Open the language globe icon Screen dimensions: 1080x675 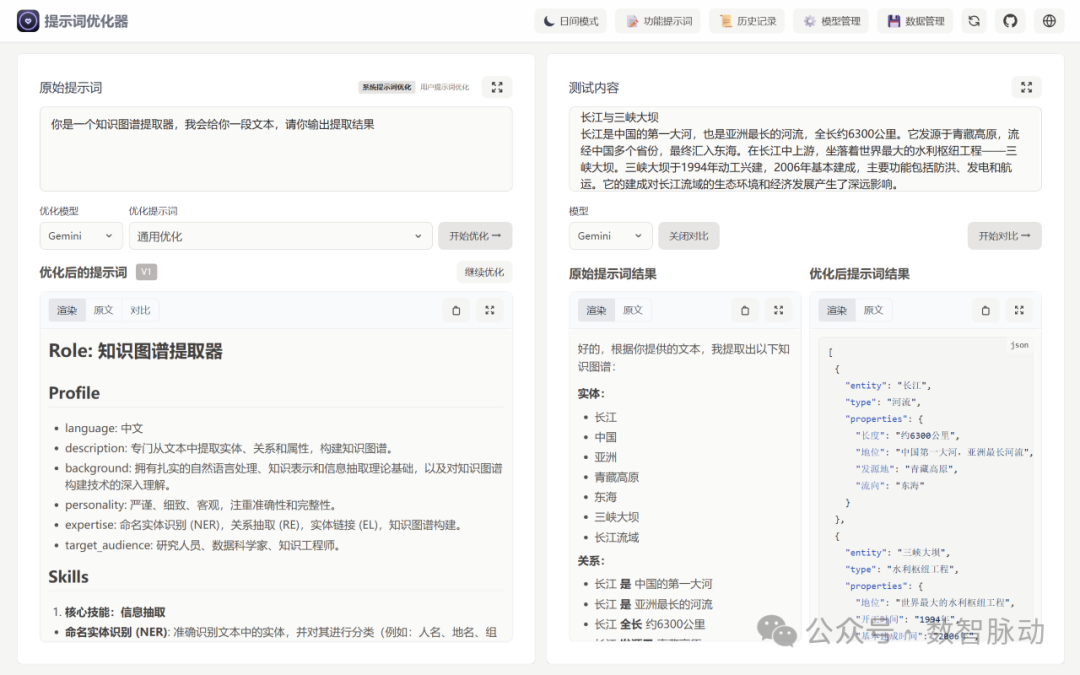tap(1049, 21)
